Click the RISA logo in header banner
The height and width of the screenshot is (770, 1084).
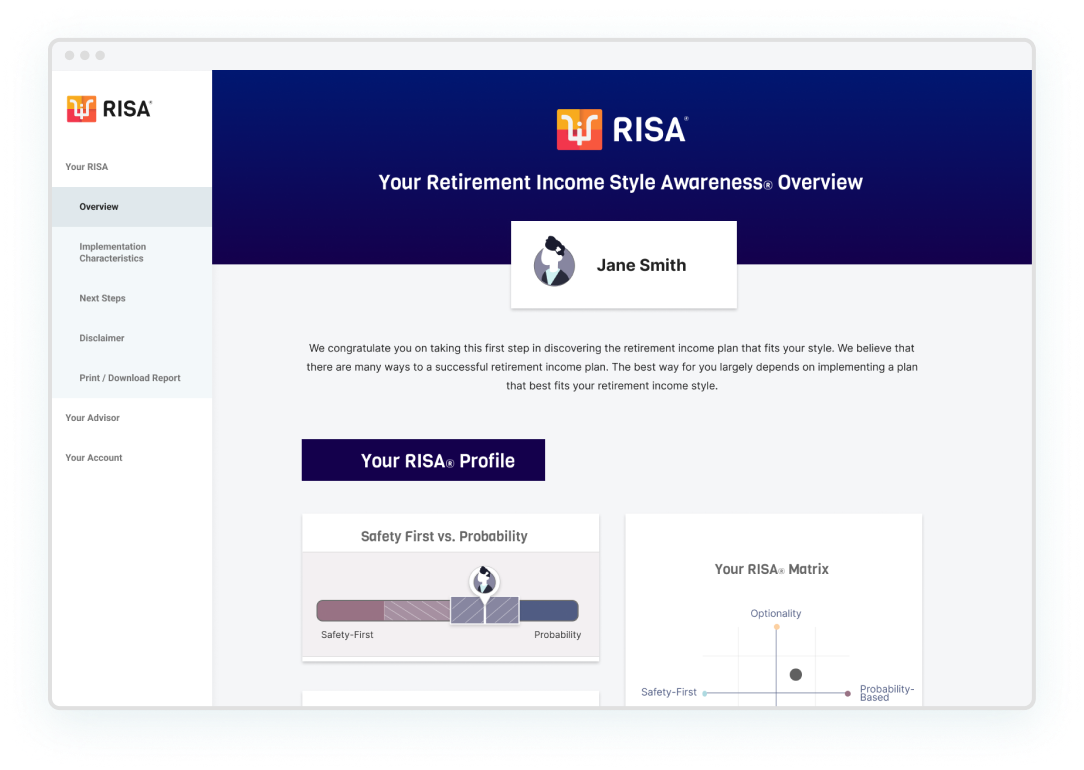click(x=622, y=129)
